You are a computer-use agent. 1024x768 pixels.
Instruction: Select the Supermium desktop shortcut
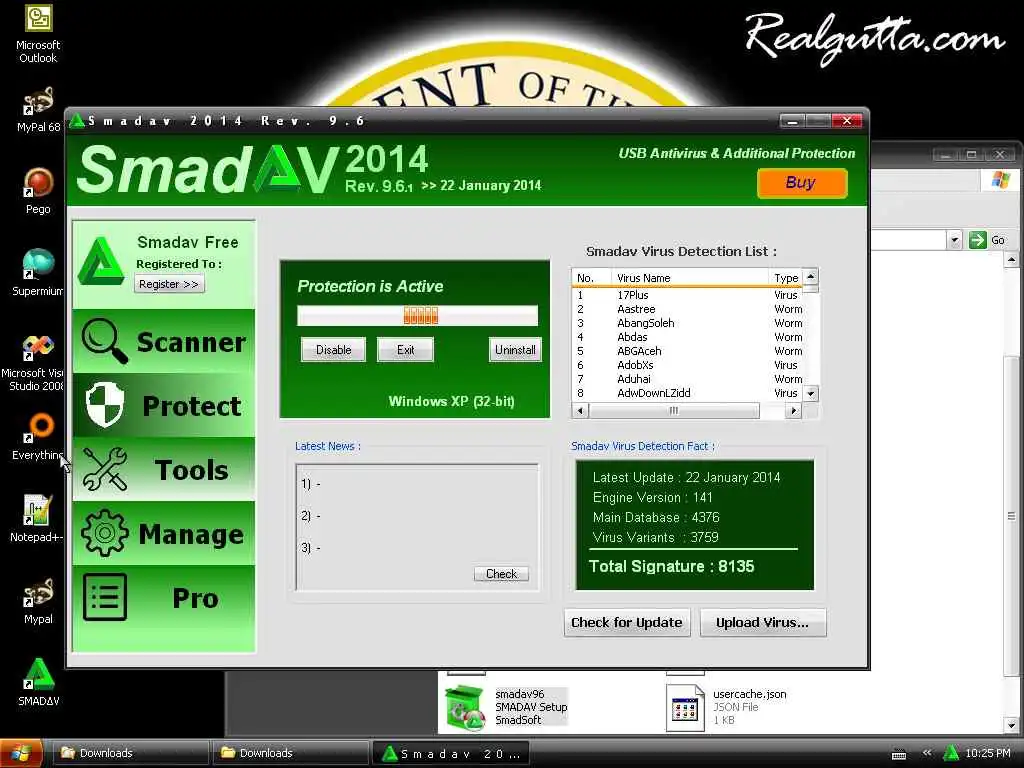(38, 272)
